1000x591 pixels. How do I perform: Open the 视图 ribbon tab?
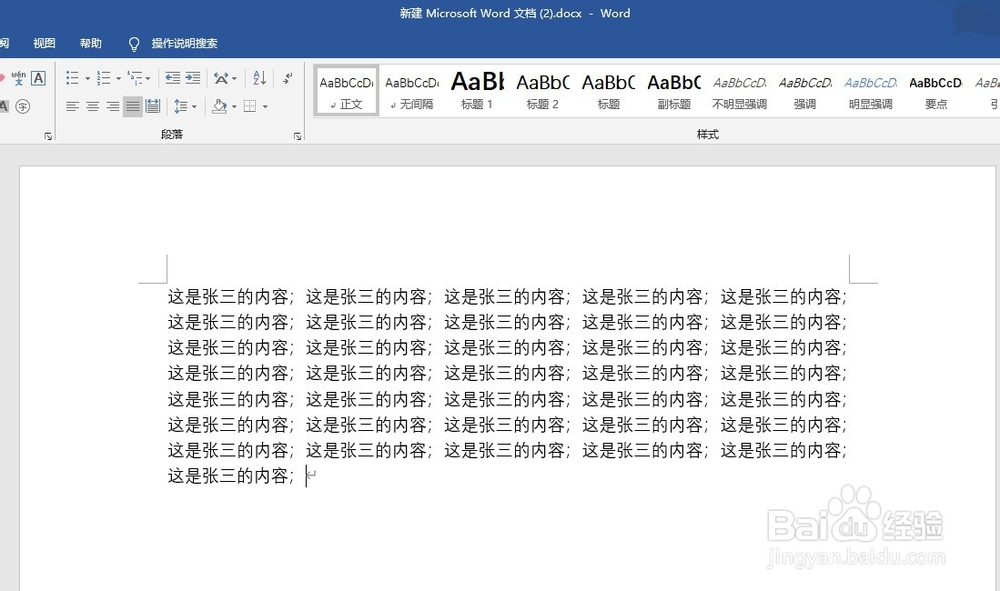[44, 43]
